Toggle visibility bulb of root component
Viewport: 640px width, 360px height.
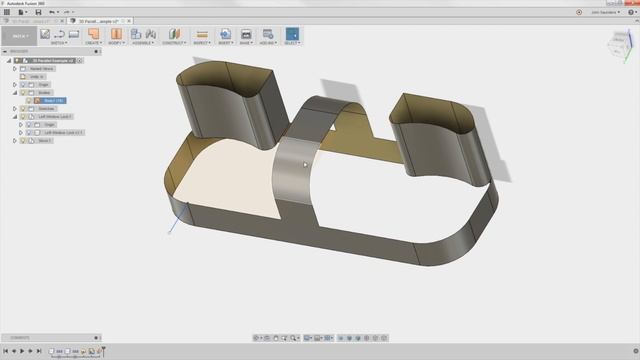point(17,60)
